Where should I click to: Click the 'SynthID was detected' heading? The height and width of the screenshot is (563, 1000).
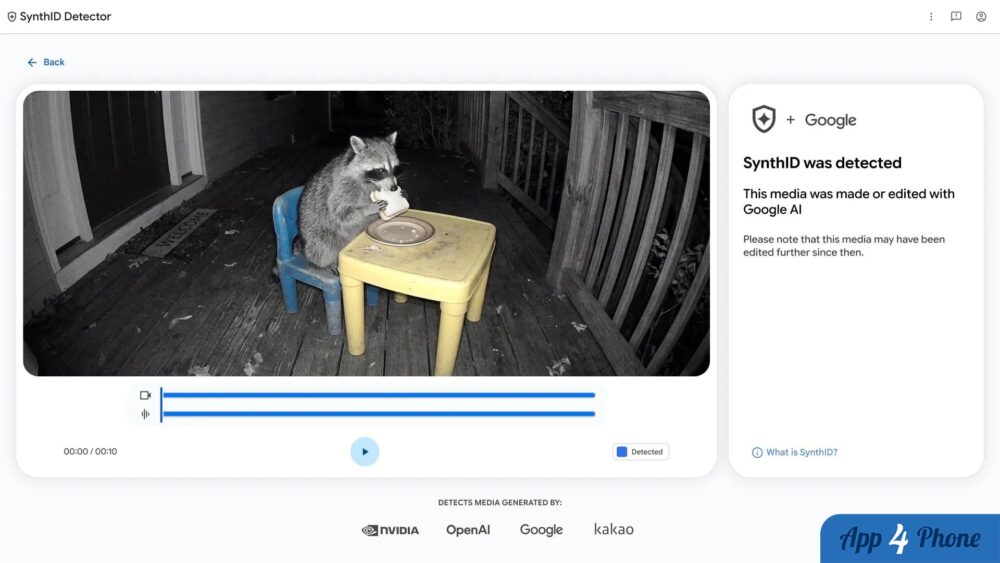point(822,163)
